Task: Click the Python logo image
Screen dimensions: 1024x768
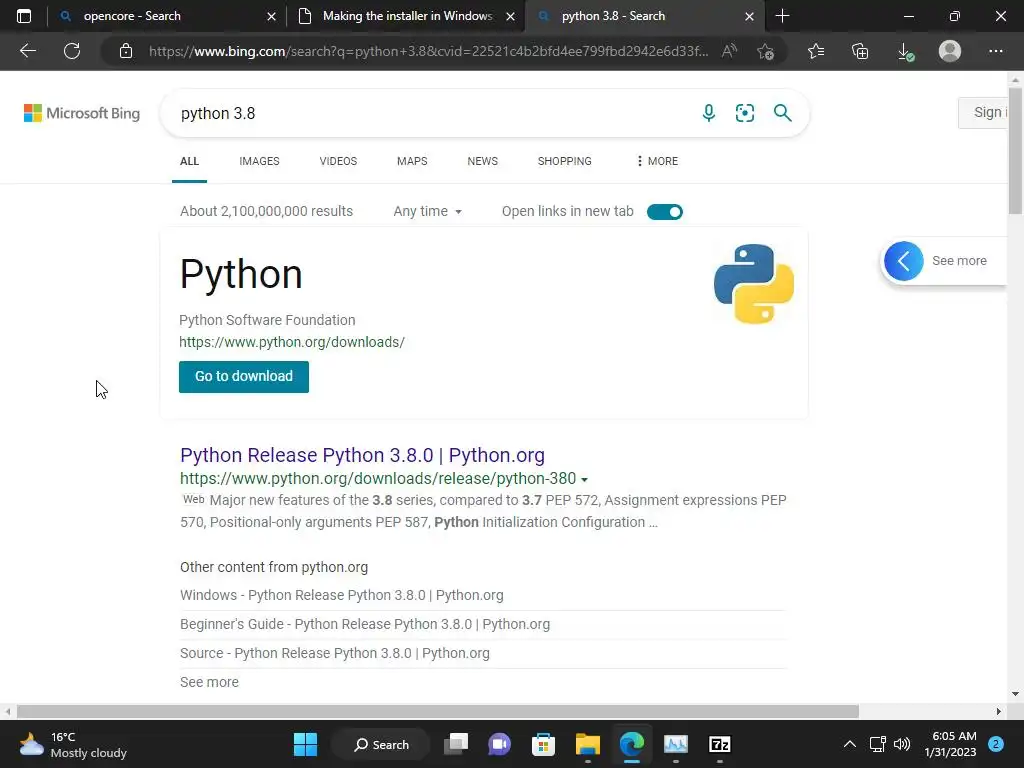Action: pyautogui.click(x=754, y=284)
